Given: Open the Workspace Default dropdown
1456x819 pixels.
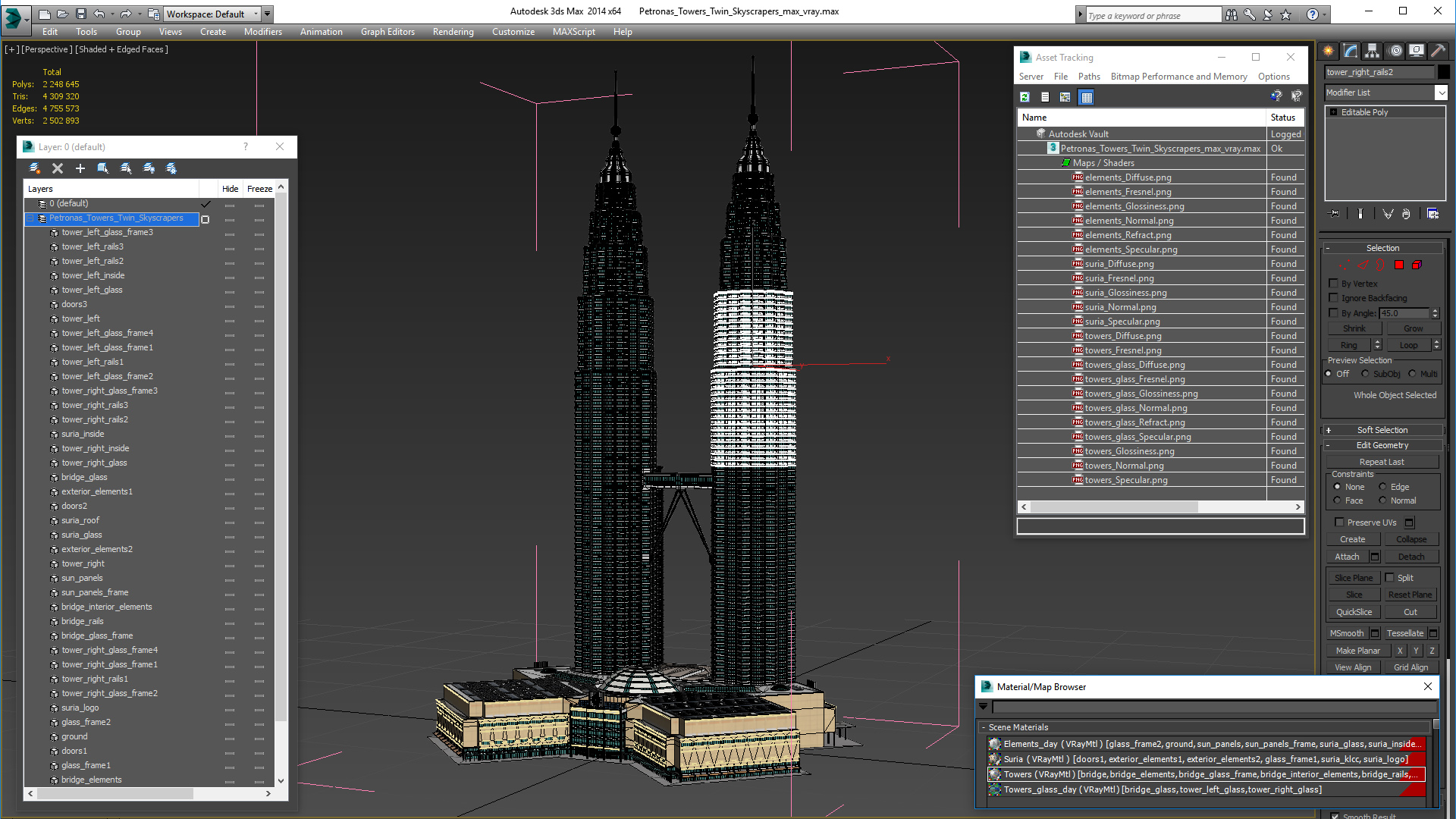Looking at the screenshot, I should point(212,14).
